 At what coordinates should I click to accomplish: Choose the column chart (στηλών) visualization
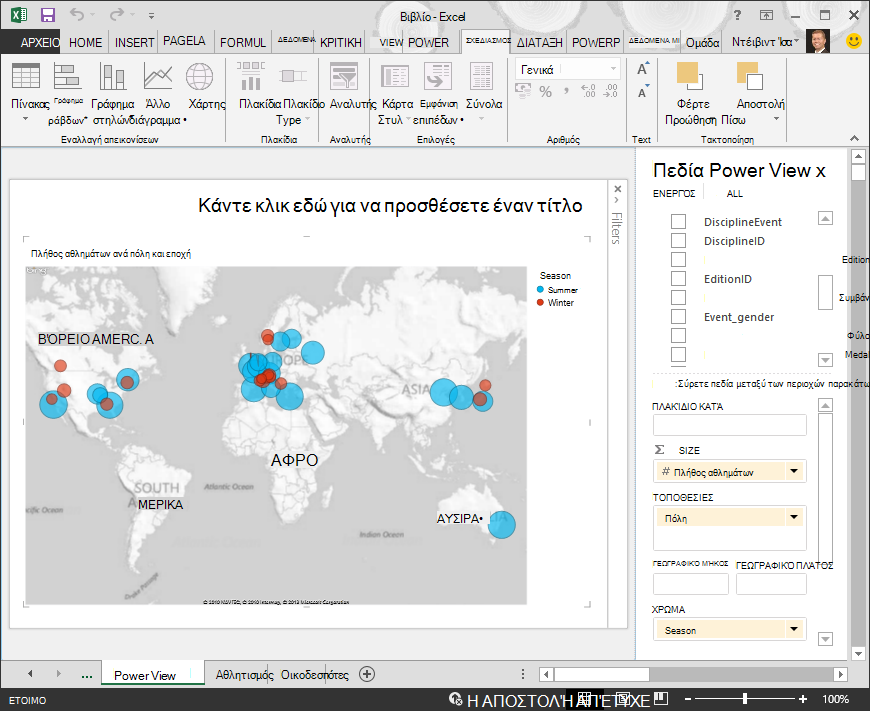[x=113, y=76]
